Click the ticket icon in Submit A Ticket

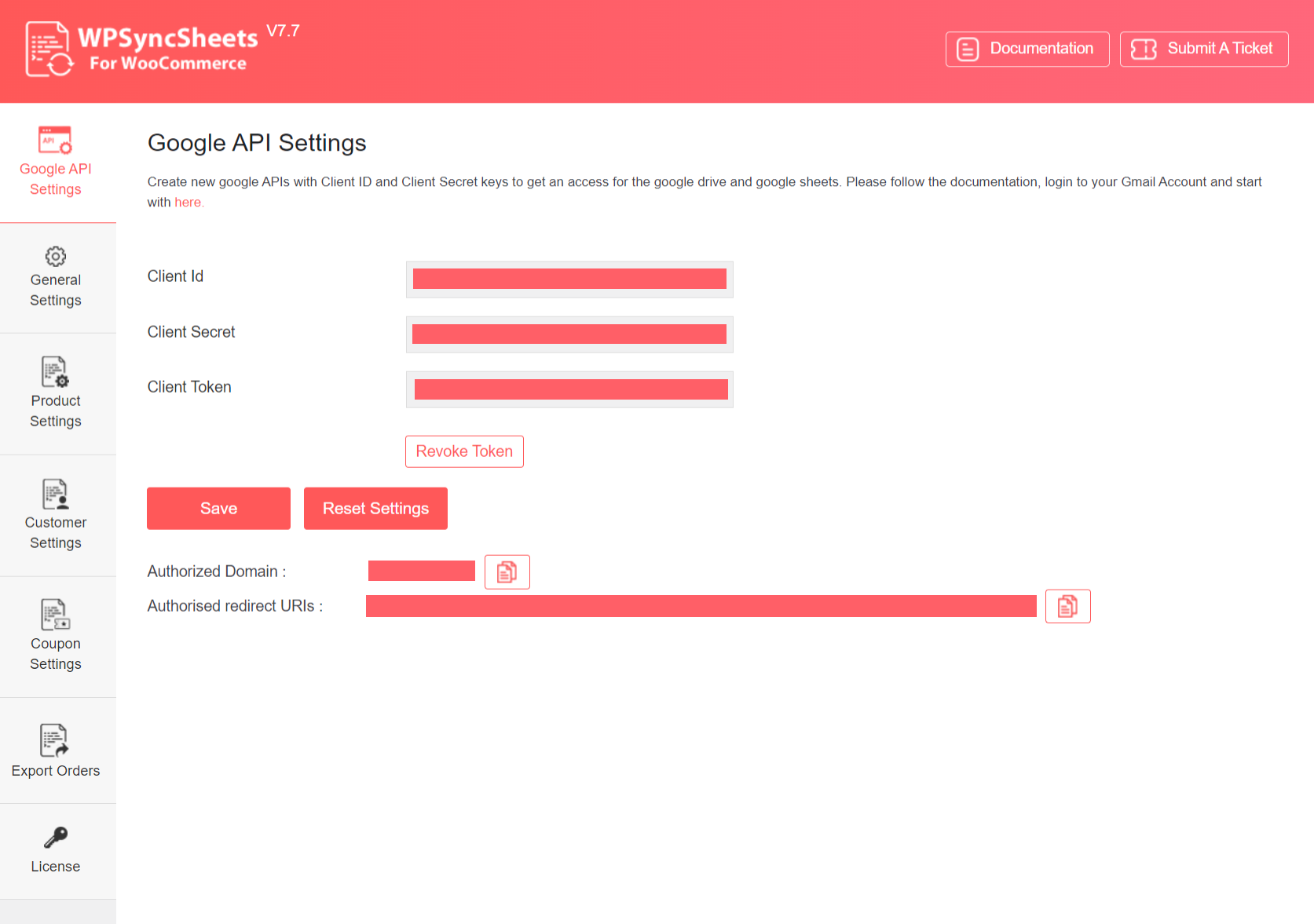(x=1144, y=49)
